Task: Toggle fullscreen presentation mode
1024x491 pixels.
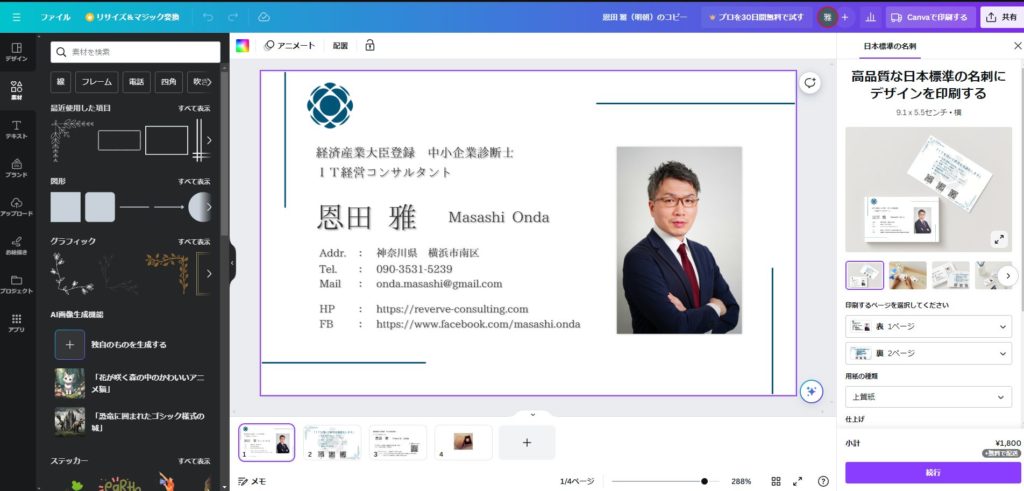Action: [798, 481]
